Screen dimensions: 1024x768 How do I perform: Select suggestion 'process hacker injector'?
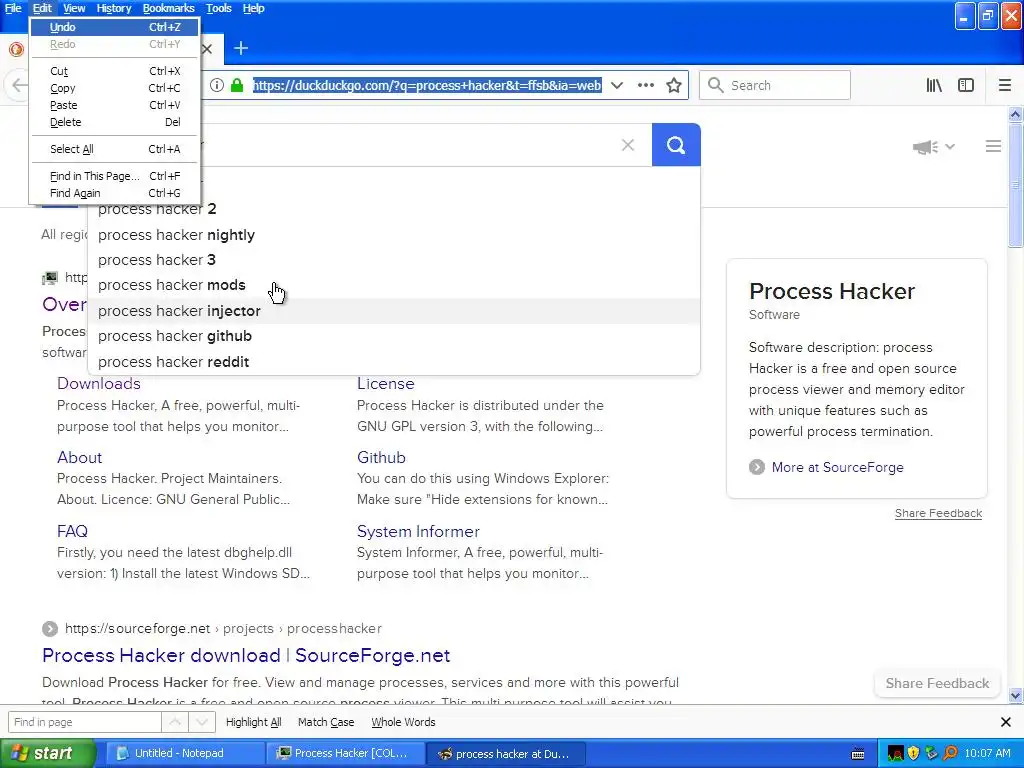394,311
